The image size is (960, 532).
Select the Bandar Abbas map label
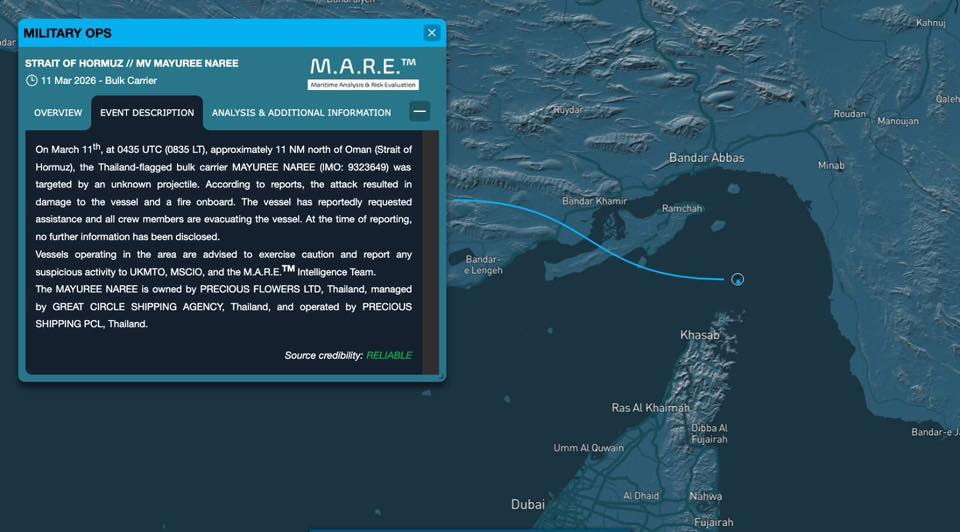point(706,158)
